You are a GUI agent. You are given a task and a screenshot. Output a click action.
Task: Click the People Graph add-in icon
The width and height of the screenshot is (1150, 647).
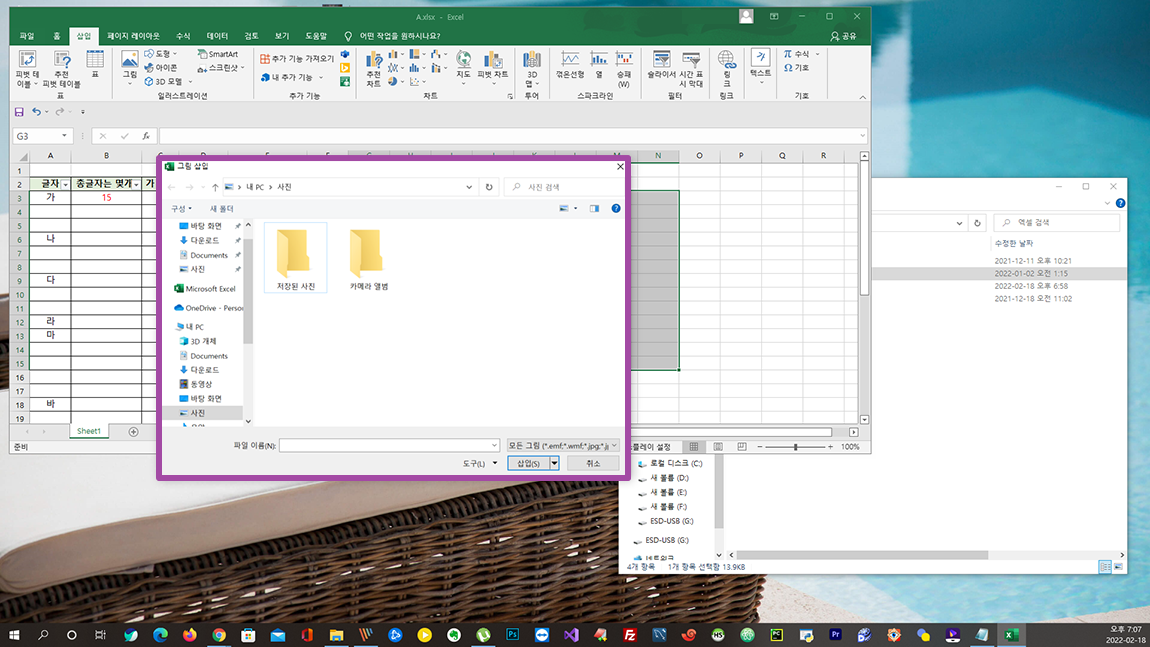345,81
